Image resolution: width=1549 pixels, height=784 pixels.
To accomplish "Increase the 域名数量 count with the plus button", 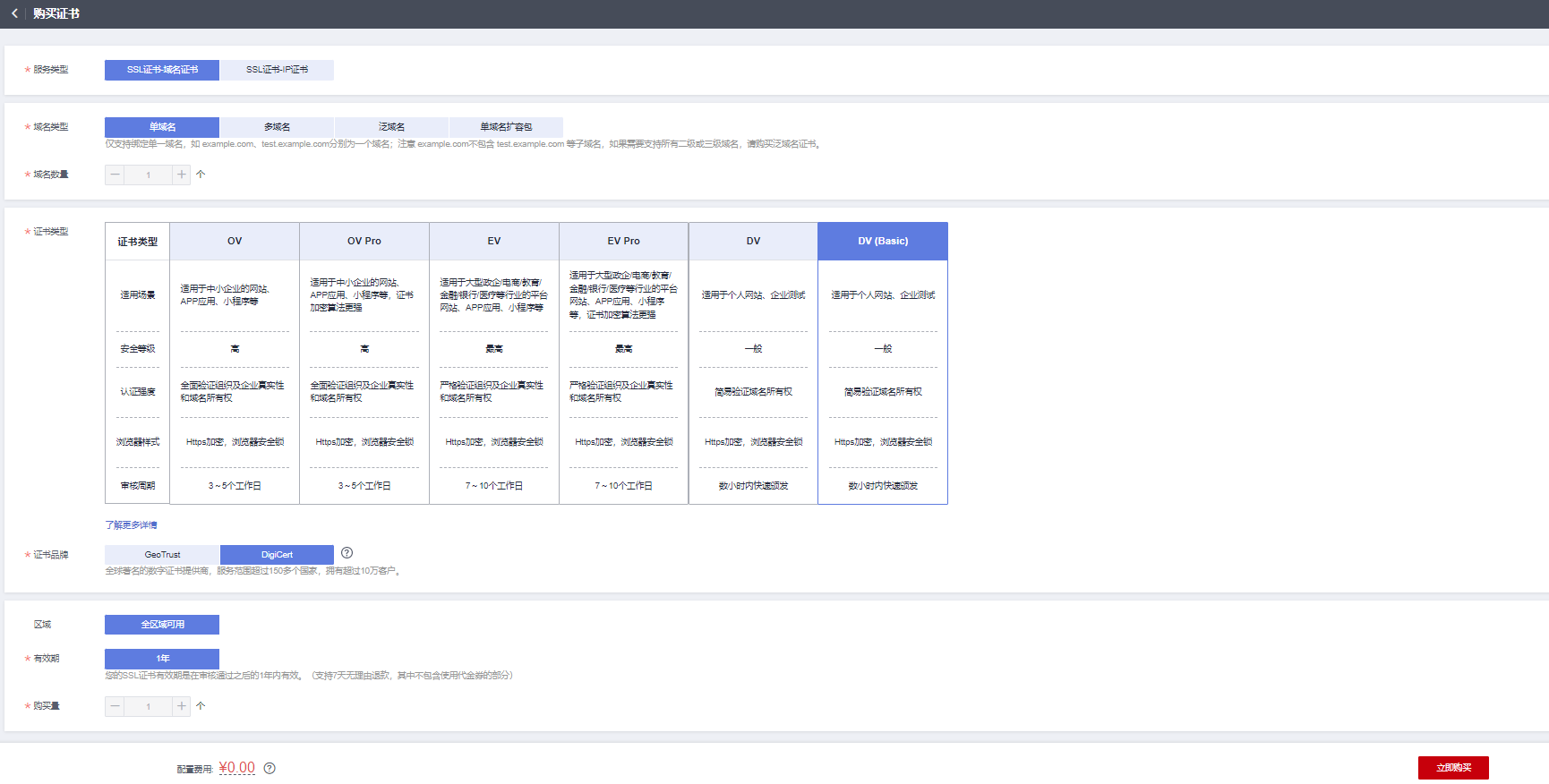I will pyautogui.click(x=181, y=175).
